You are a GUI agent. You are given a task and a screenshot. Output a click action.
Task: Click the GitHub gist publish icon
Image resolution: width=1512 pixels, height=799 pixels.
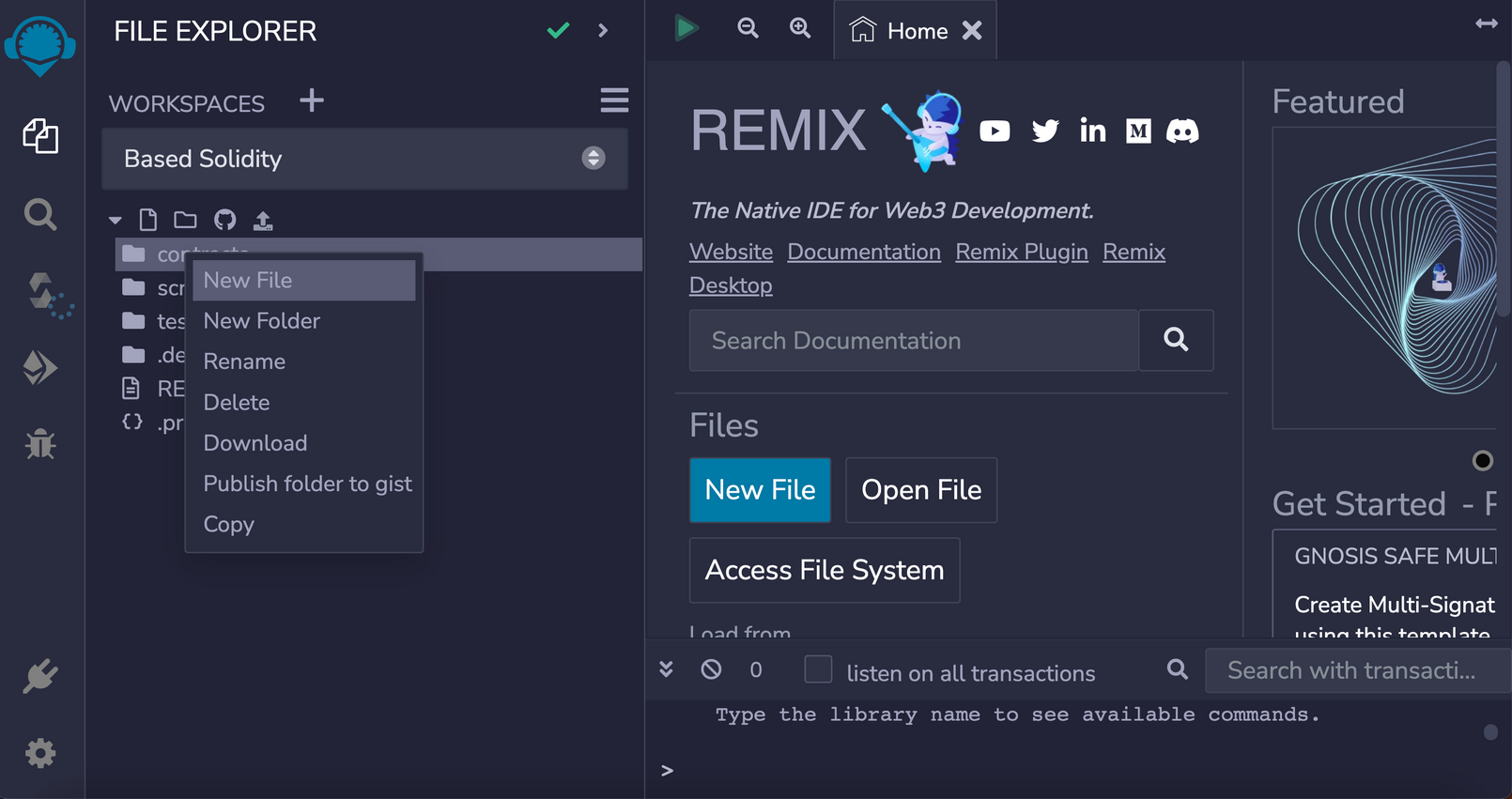(x=224, y=221)
